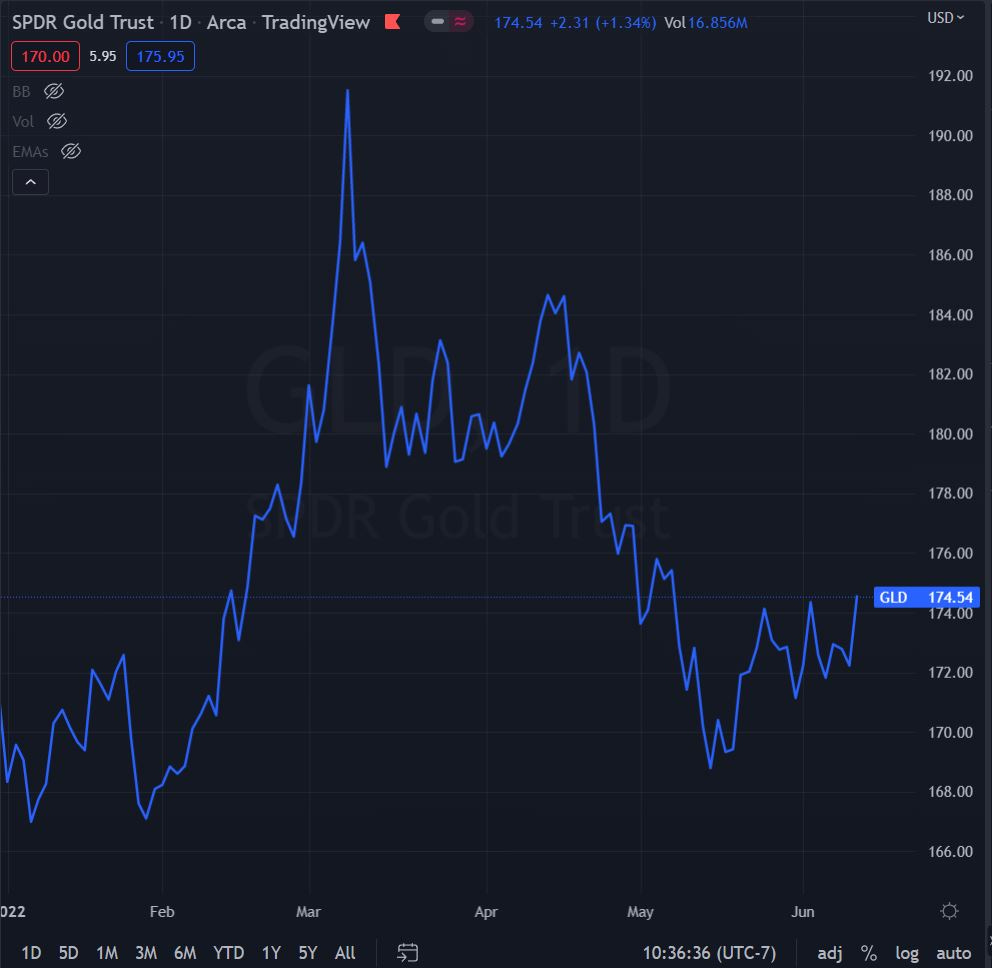This screenshot has width=992, height=968.
Task: Toggle adj dividend adjustment
Action: [829, 953]
